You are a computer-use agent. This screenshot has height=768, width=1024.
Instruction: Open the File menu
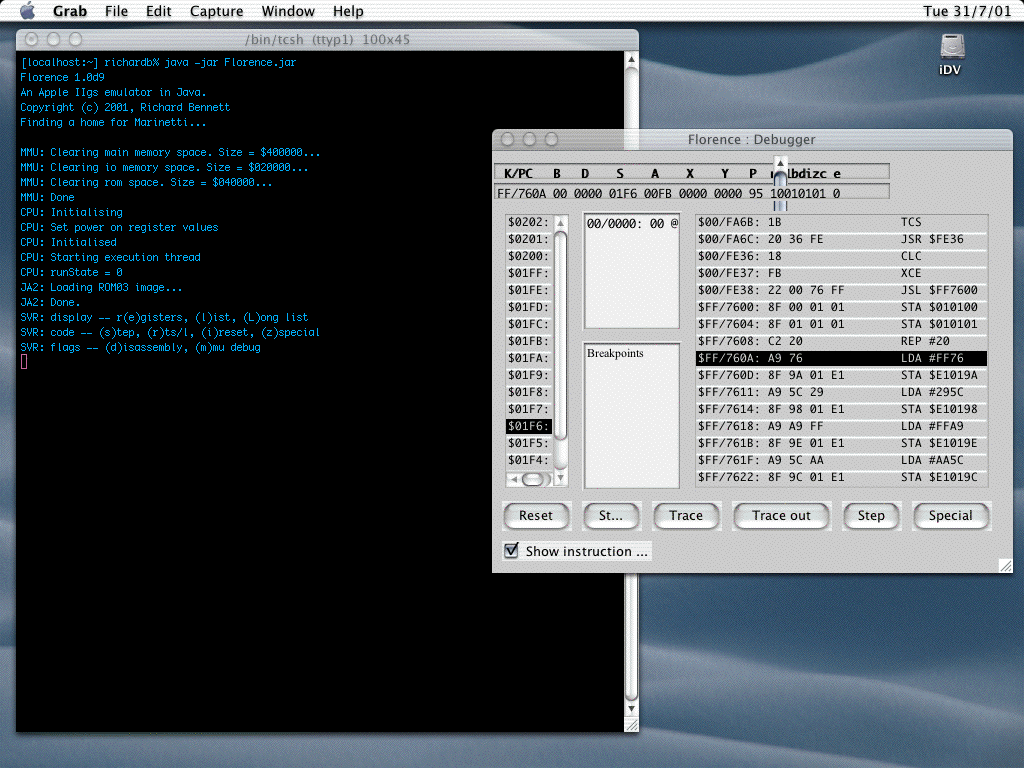coord(116,11)
